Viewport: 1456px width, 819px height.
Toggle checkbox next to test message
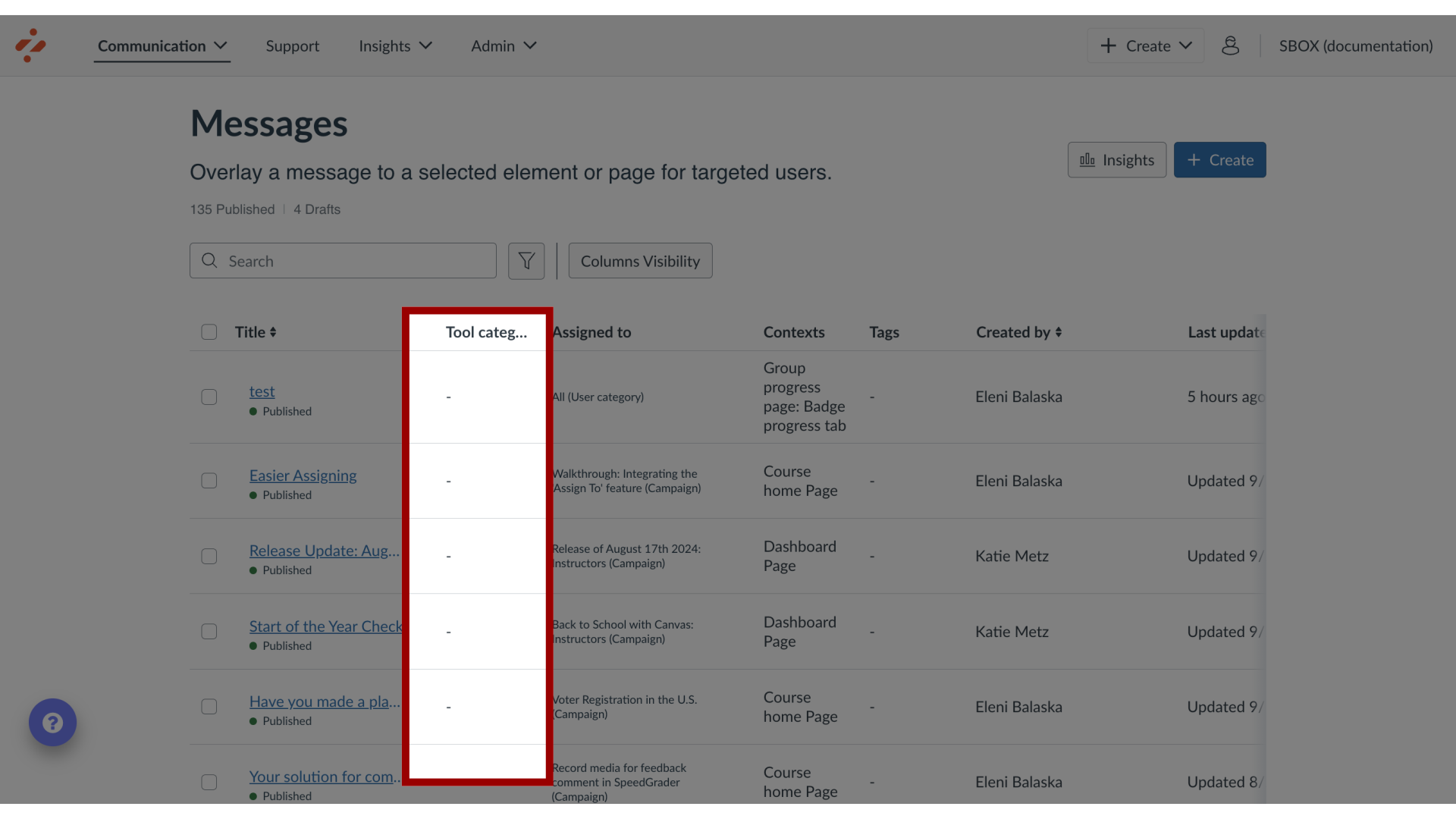[209, 397]
